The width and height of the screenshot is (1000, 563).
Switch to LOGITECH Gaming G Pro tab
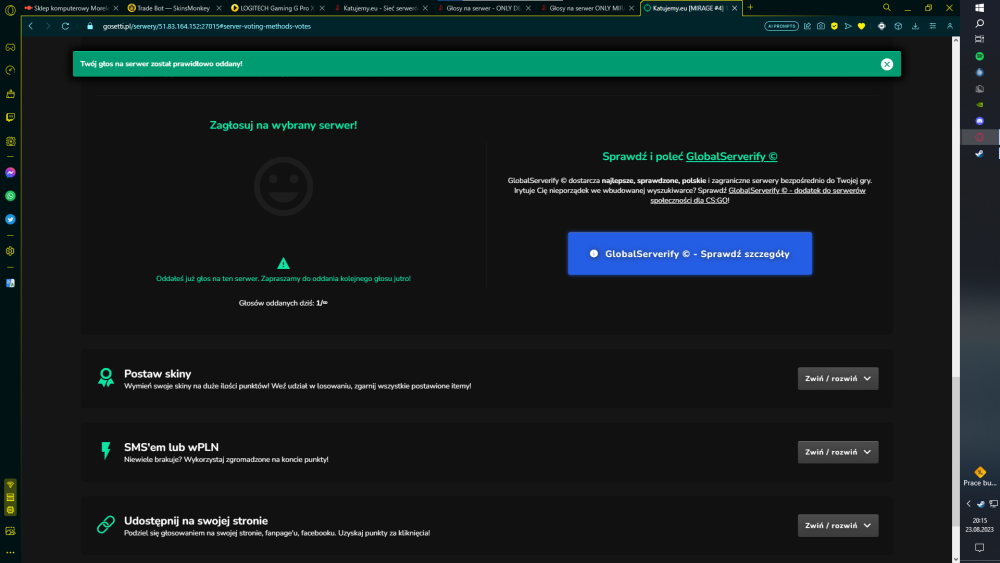(277, 8)
